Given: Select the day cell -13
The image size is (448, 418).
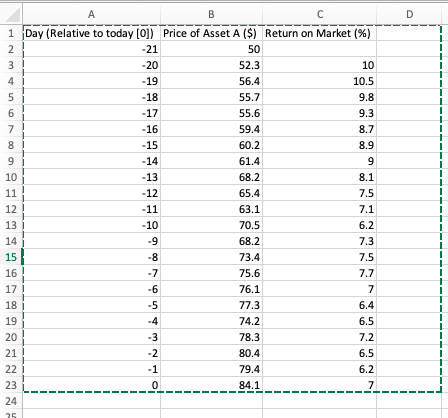Looking at the screenshot, I should tap(92, 177).
